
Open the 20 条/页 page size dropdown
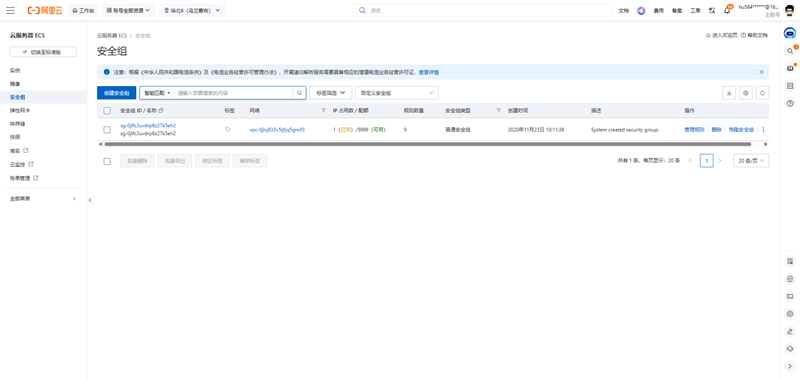pyautogui.click(x=751, y=161)
